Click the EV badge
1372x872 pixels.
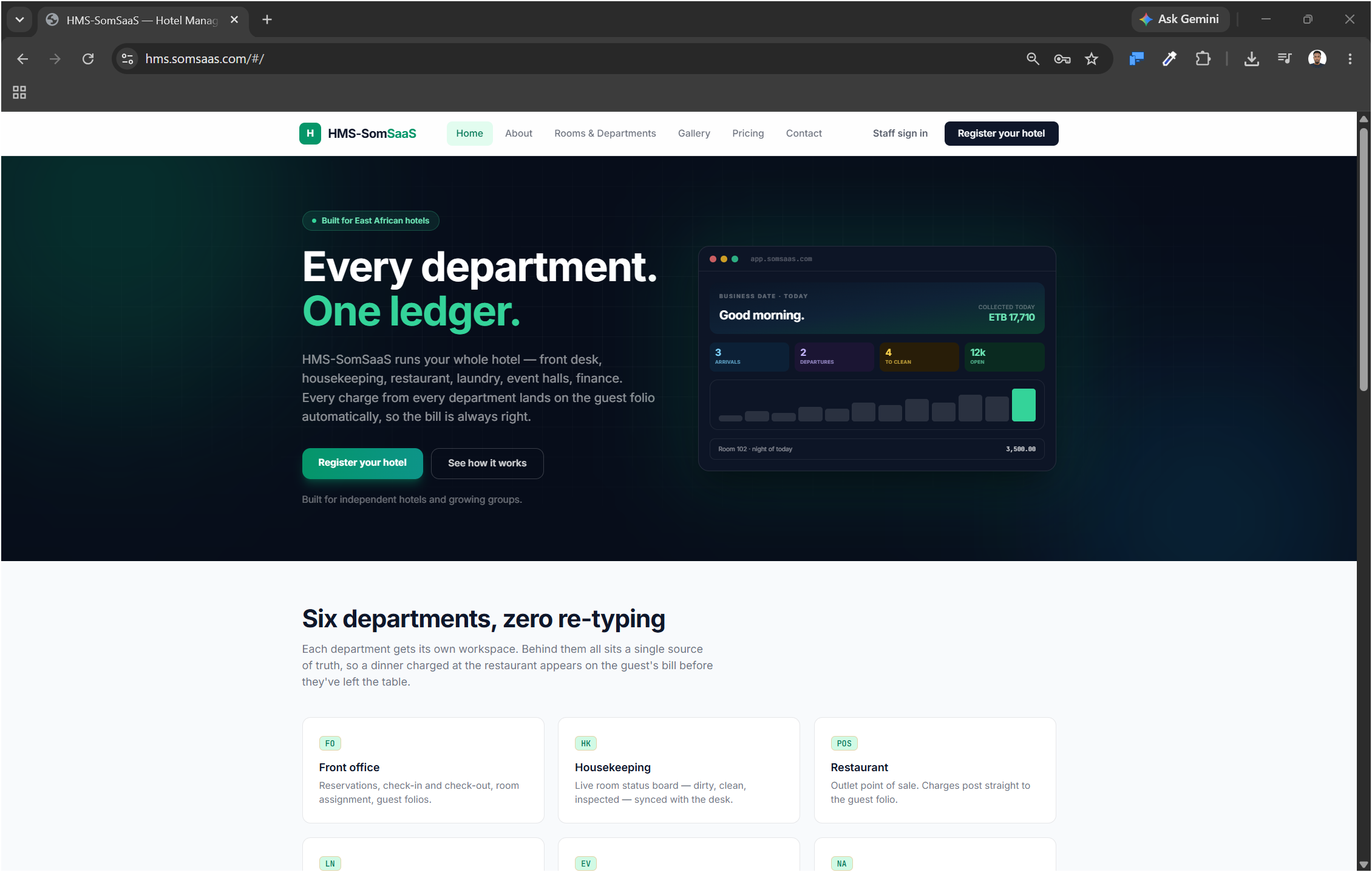pyautogui.click(x=586, y=863)
